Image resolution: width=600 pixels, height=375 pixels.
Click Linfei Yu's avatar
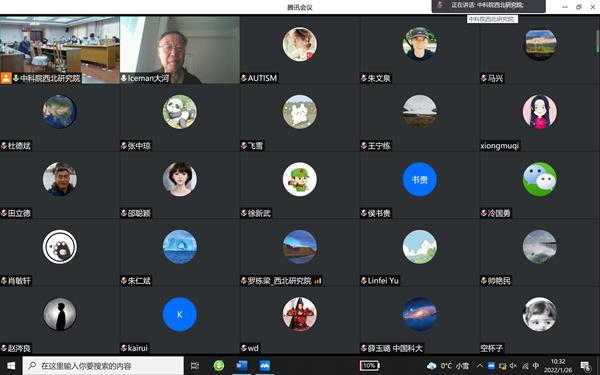419,247
